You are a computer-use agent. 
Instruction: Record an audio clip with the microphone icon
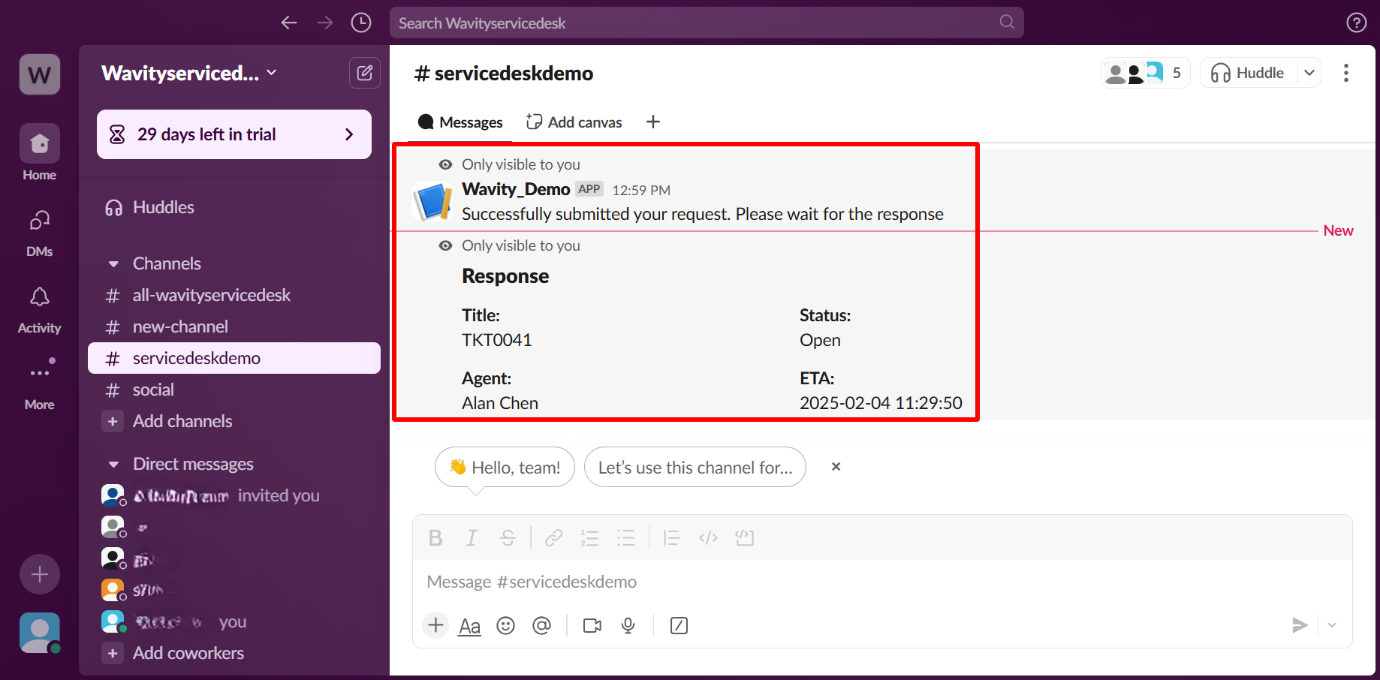[x=628, y=626]
